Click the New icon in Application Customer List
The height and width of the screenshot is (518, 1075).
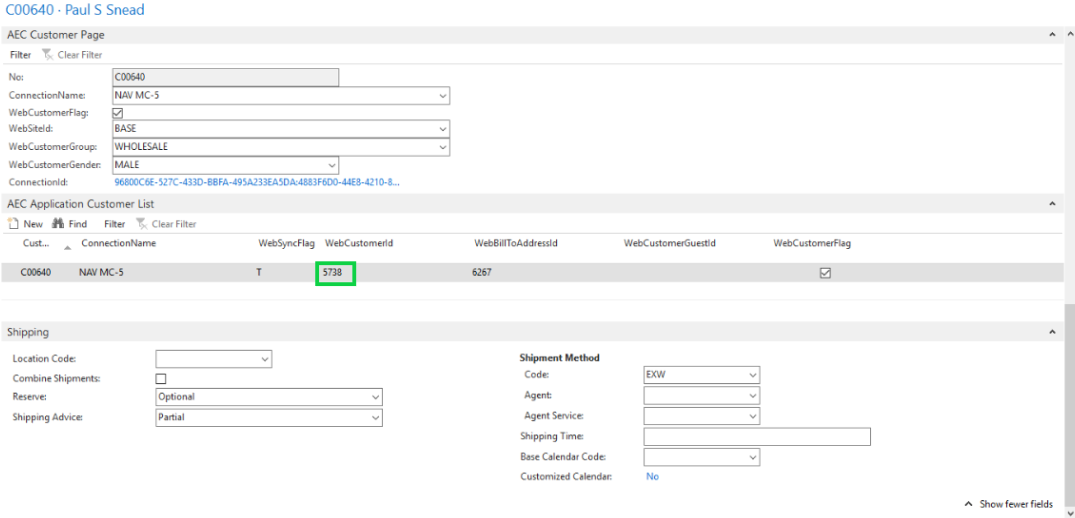pos(12,223)
